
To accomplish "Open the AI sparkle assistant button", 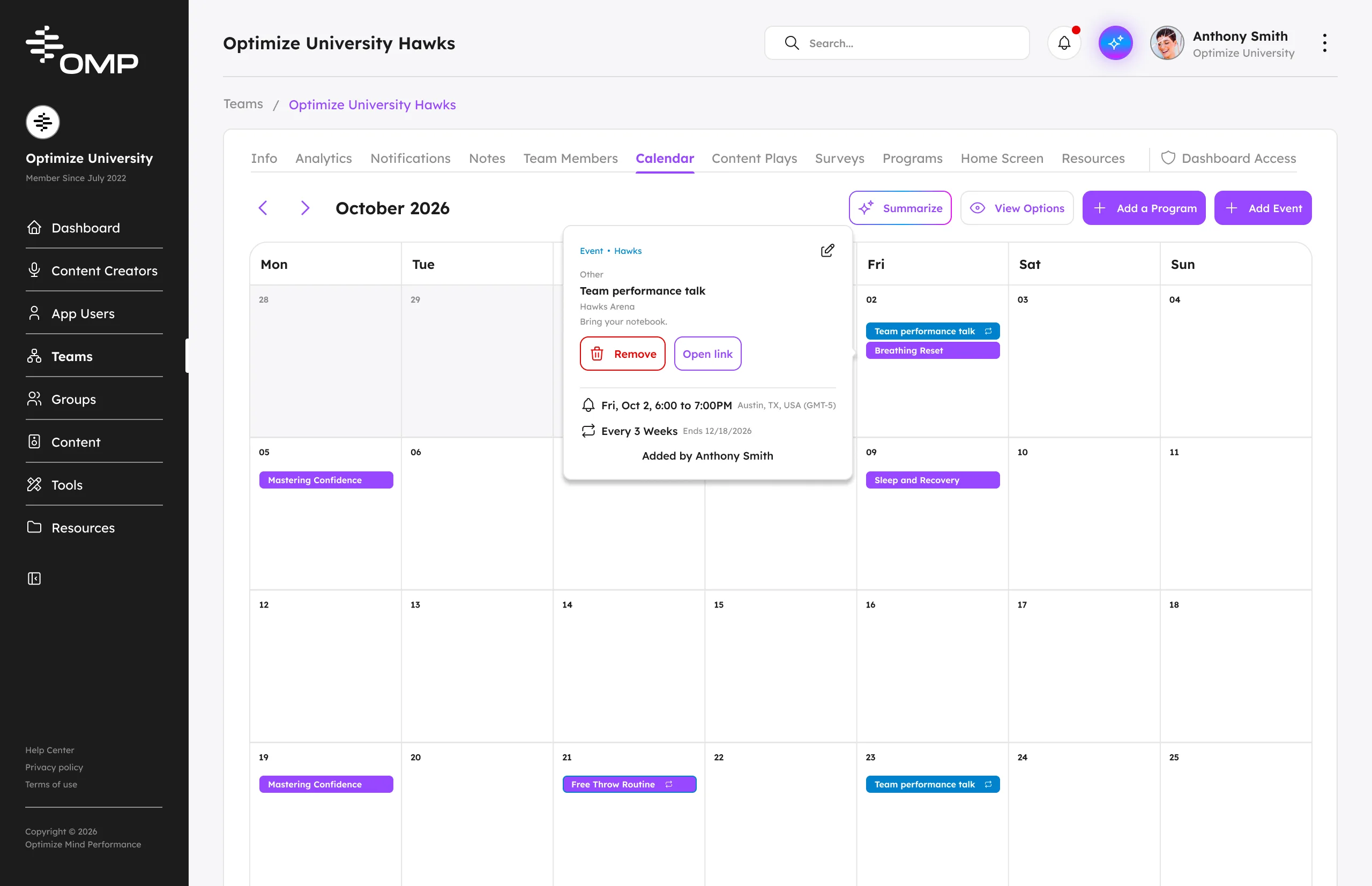I will click(x=1115, y=43).
